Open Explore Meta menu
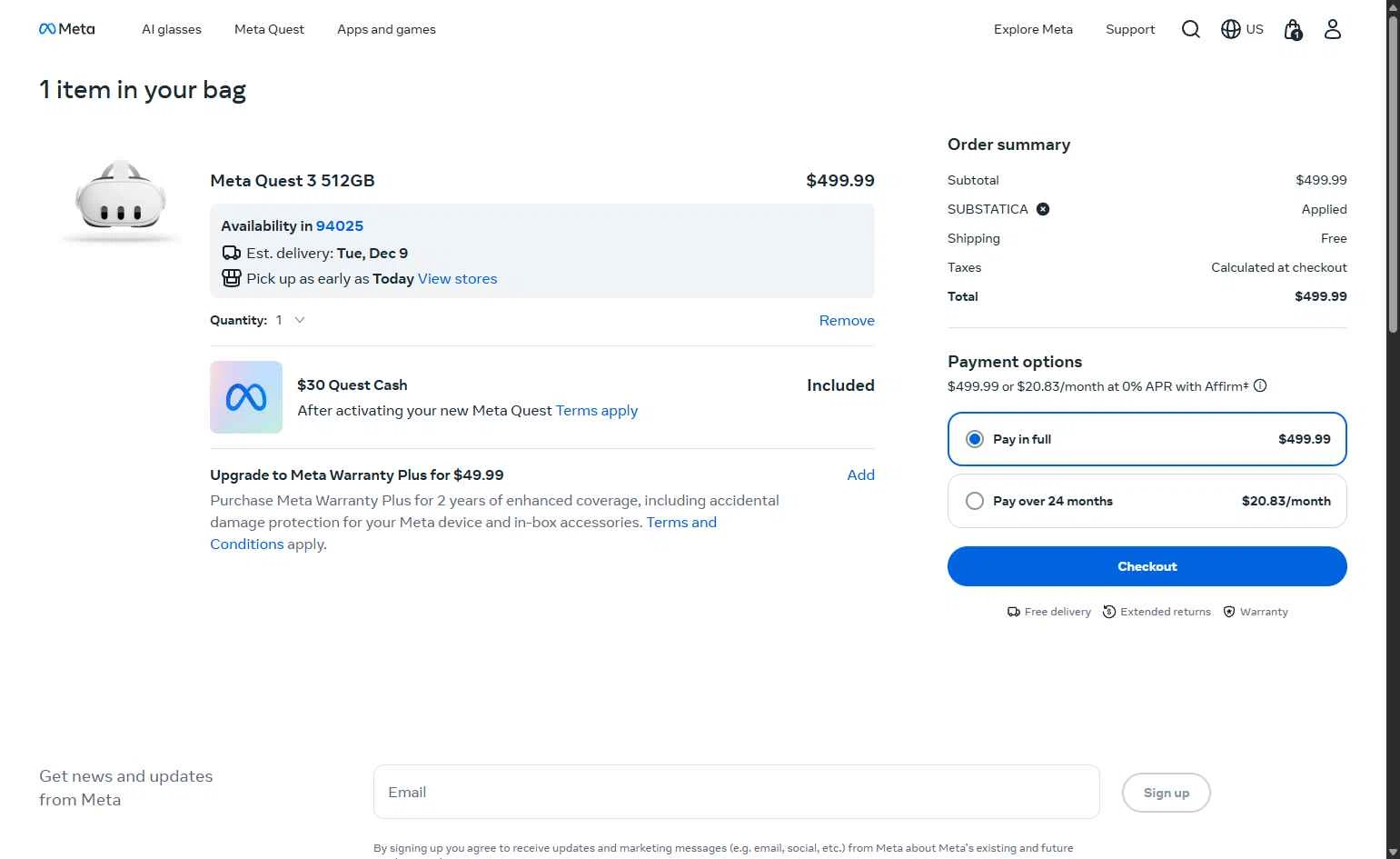Screen dimensions: 1400x859 (1033, 29)
